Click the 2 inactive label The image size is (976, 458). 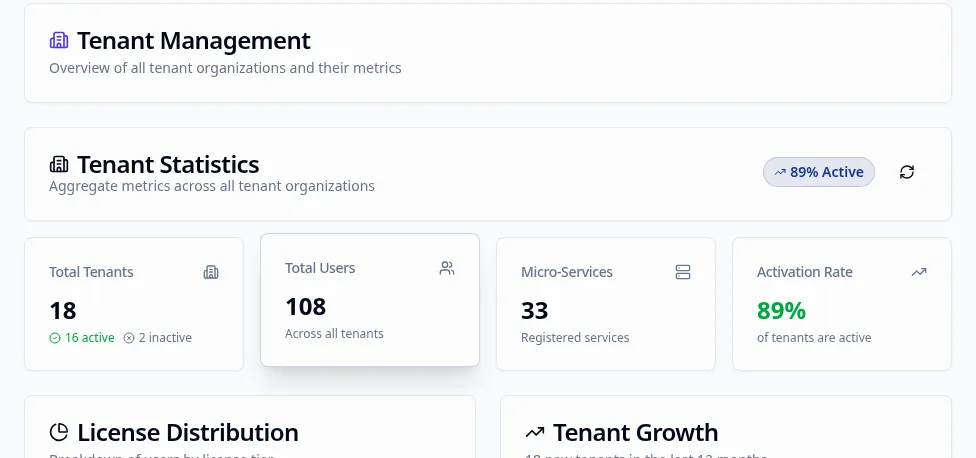[x=165, y=338]
